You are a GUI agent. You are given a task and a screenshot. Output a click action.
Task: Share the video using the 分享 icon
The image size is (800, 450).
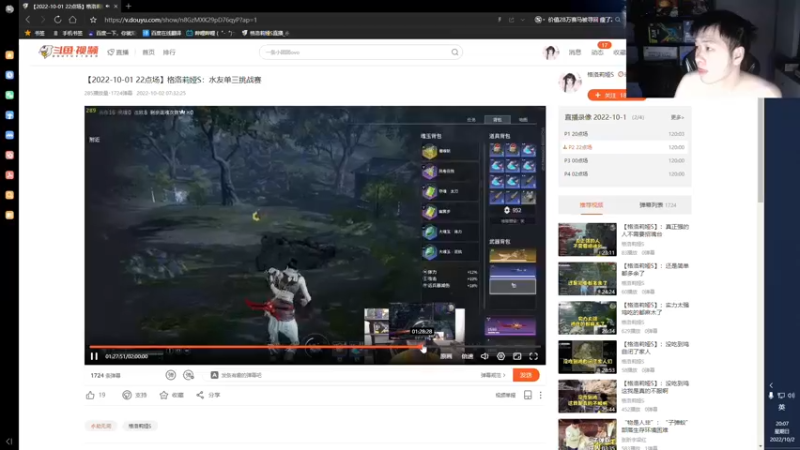point(200,395)
